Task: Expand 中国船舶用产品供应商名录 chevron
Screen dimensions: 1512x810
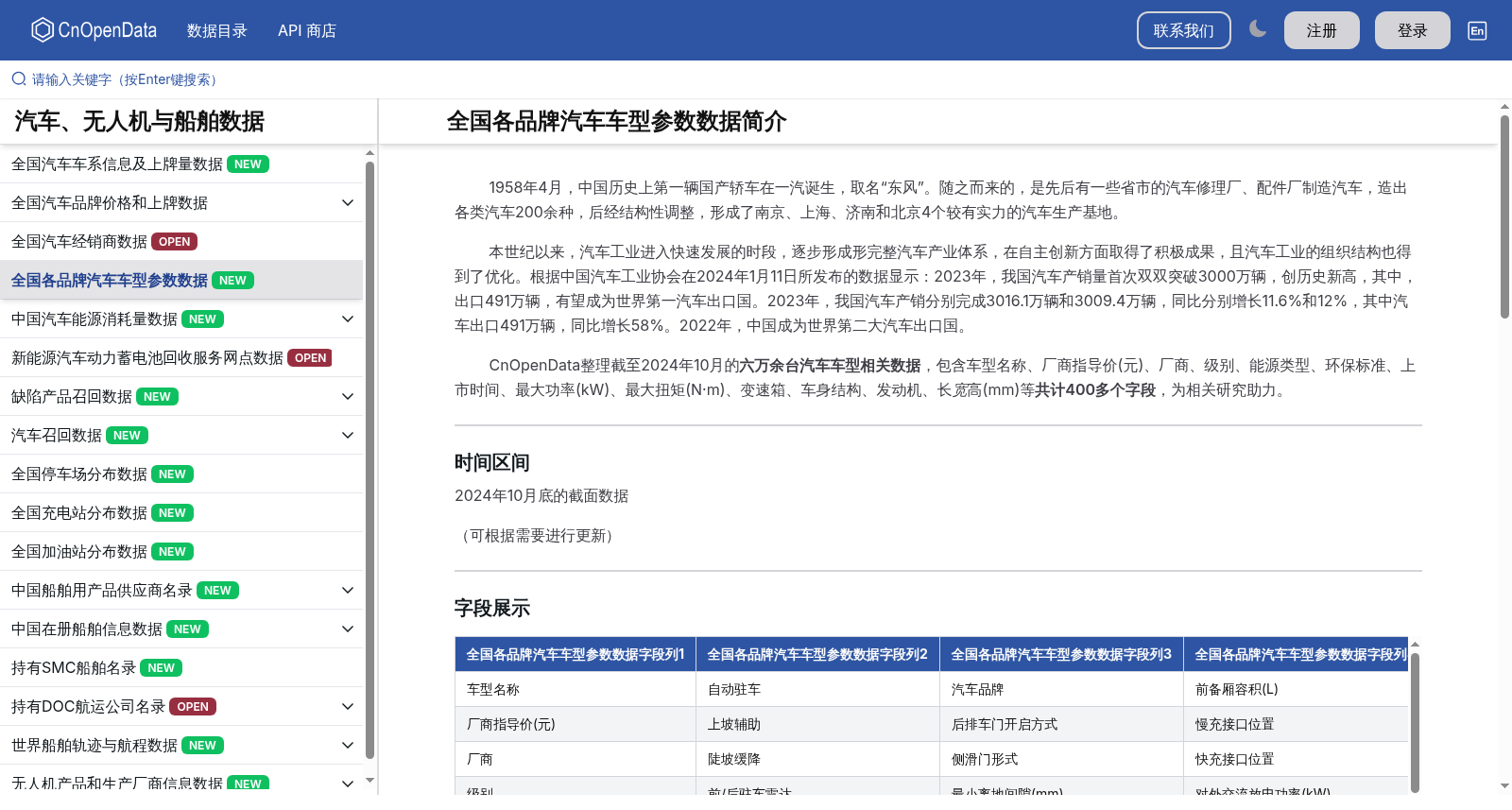Action: coord(348,590)
